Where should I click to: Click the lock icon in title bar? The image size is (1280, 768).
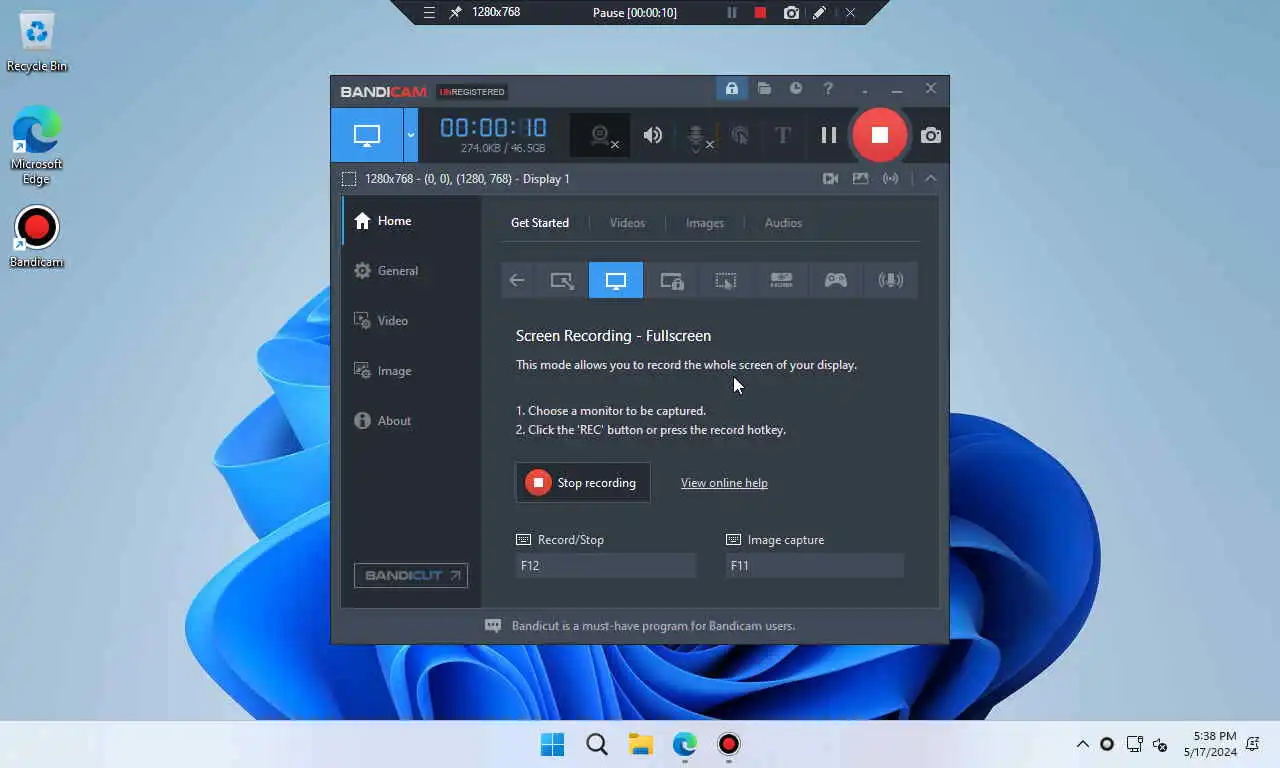click(x=732, y=89)
